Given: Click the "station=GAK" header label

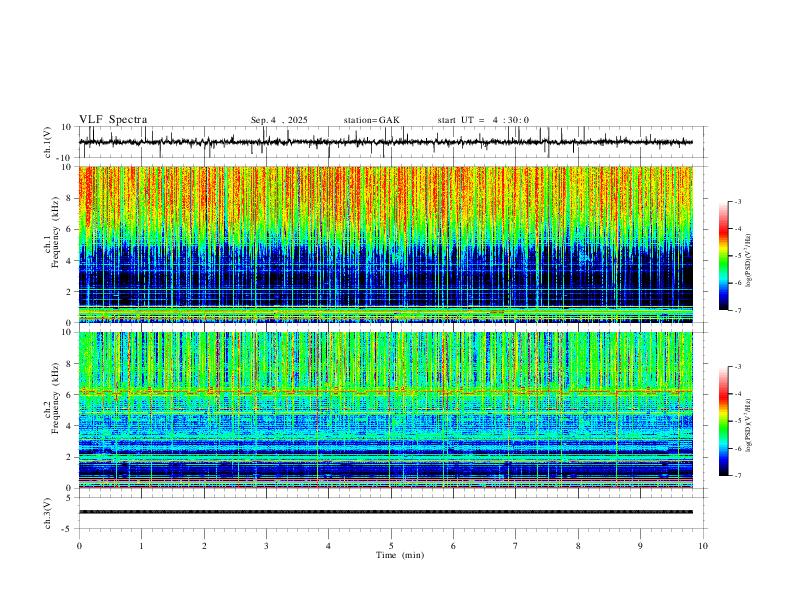Looking at the screenshot, I should (371, 120).
